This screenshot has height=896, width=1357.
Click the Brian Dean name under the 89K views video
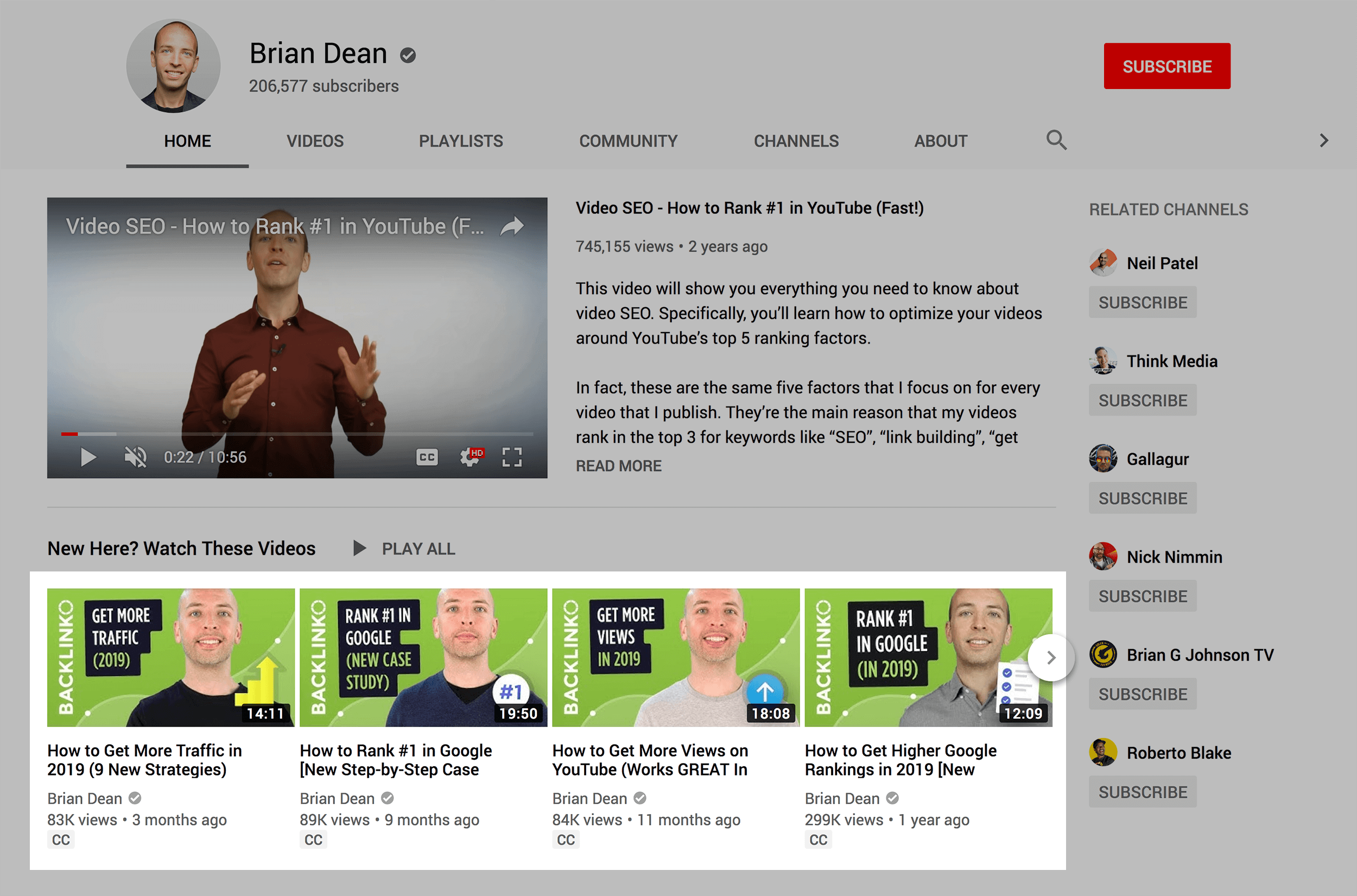click(337, 798)
